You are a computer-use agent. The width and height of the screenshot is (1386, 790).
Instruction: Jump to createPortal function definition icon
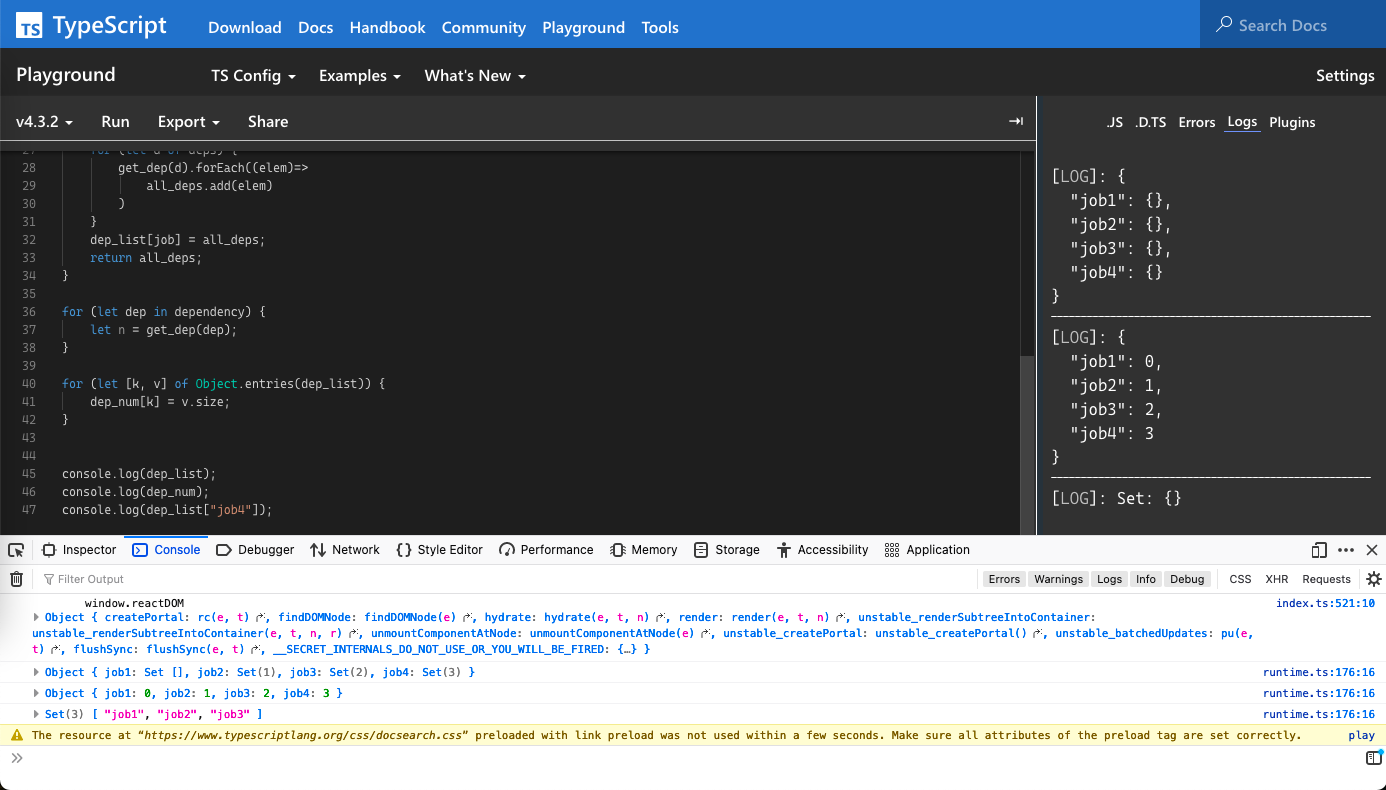(262, 618)
